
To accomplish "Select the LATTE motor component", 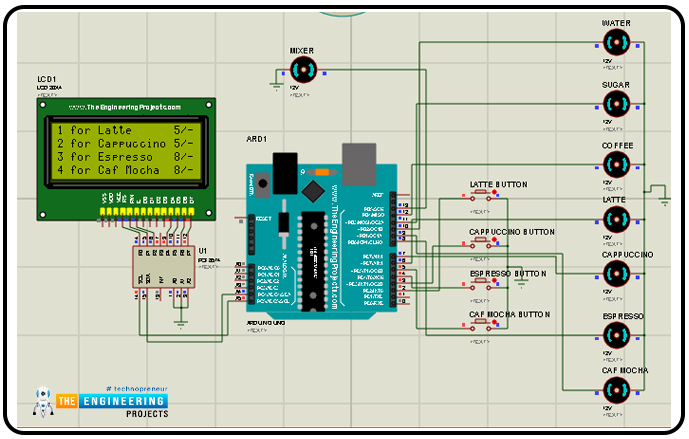I will pos(616,219).
